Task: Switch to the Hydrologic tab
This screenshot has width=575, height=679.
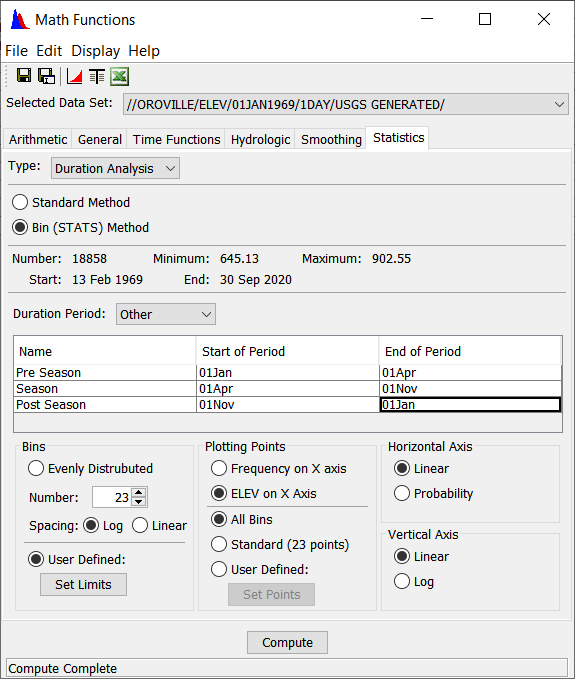Action: [x=260, y=139]
